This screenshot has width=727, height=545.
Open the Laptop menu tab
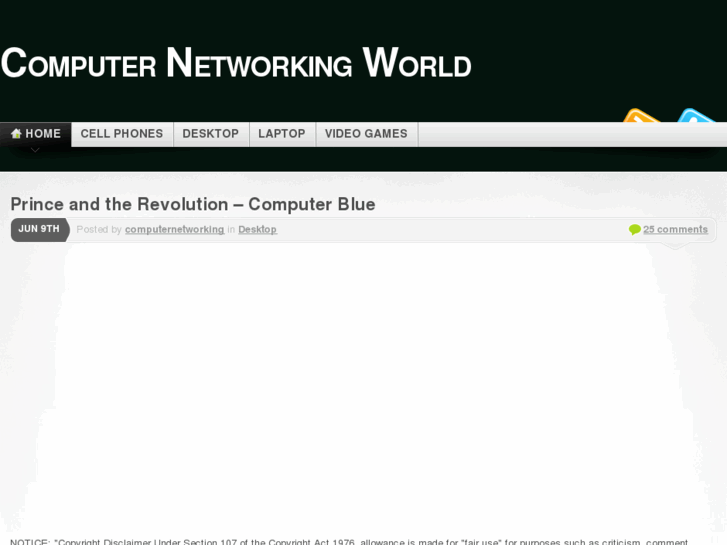pos(282,134)
